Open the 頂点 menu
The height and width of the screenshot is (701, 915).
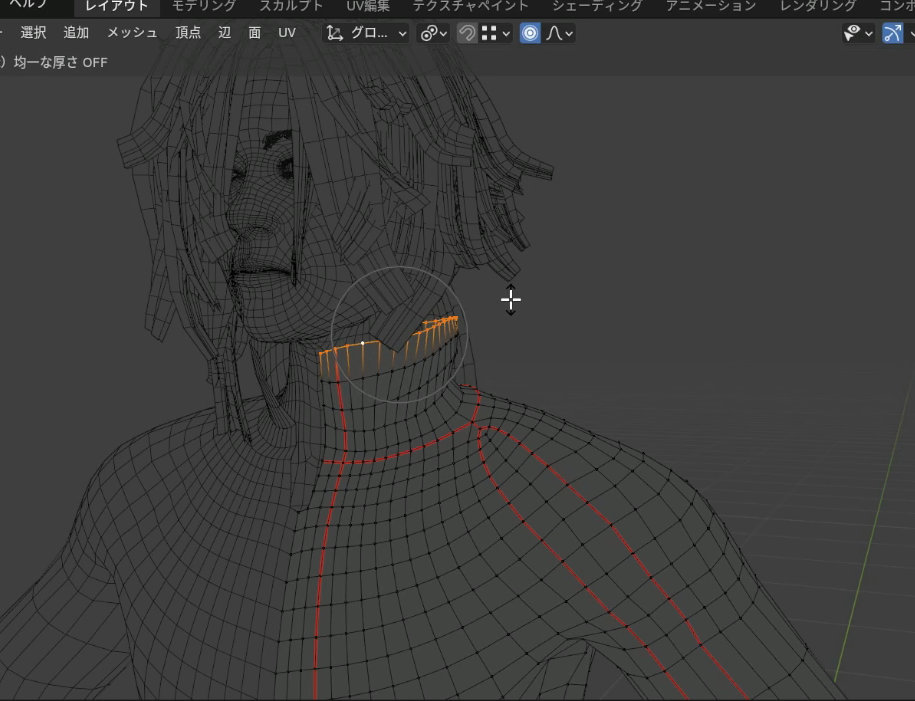188,33
